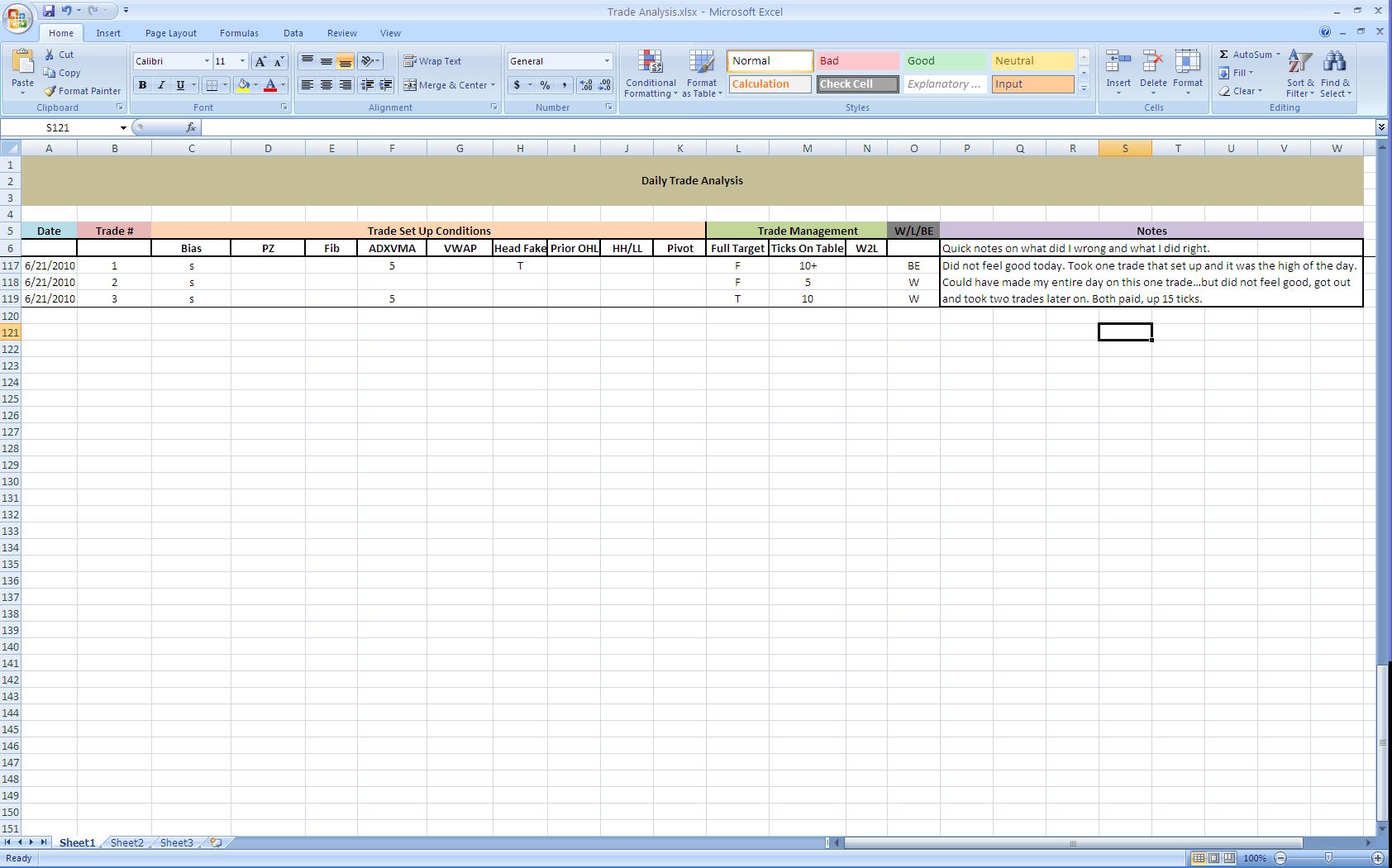This screenshot has height=868, width=1392.
Task: Center text horizontally
Action: click(x=327, y=85)
